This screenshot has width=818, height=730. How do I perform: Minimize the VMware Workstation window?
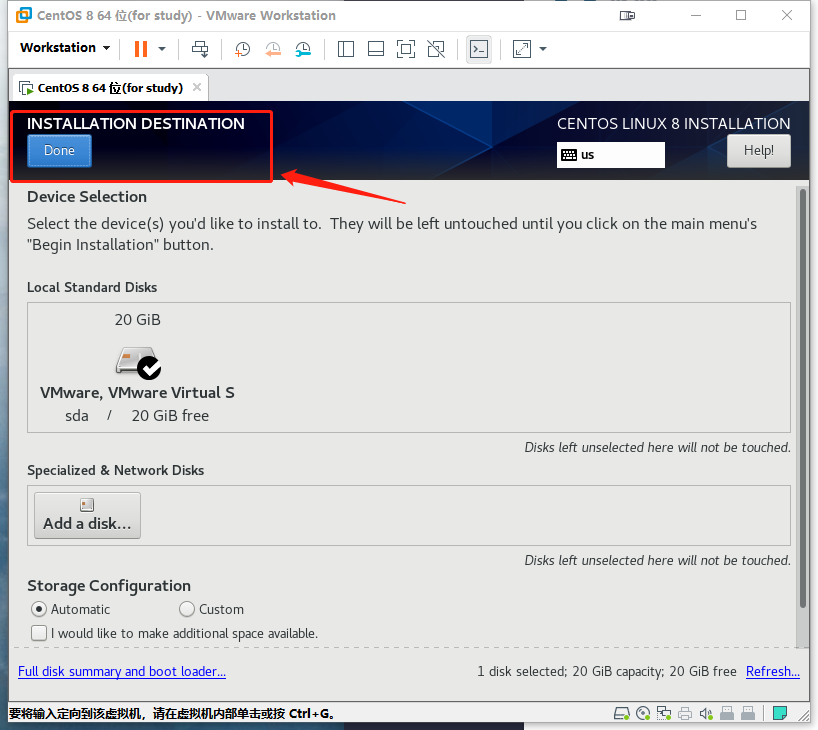696,16
